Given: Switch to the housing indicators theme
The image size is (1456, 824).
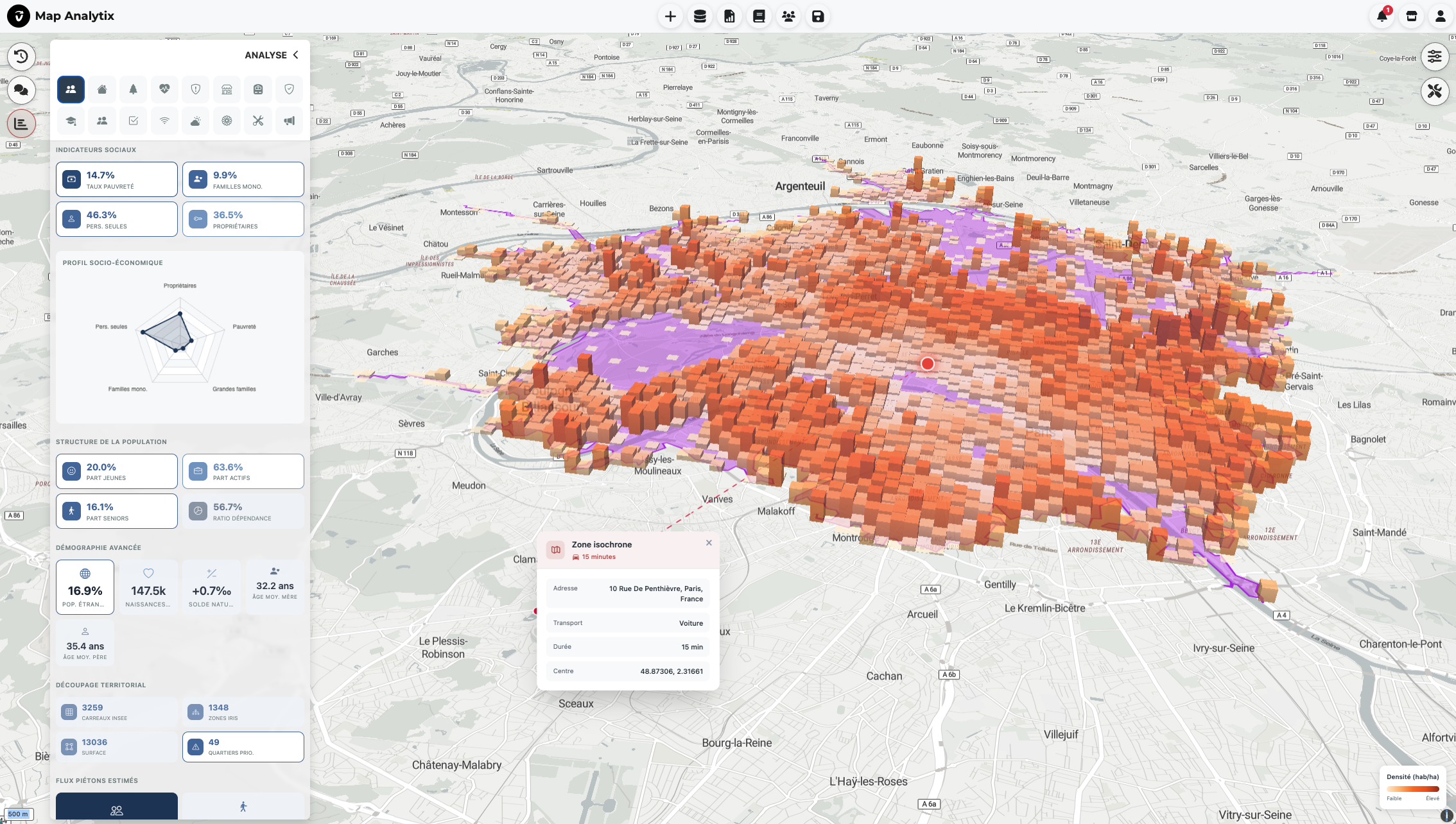Looking at the screenshot, I should pyautogui.click(x=101, y=89).
